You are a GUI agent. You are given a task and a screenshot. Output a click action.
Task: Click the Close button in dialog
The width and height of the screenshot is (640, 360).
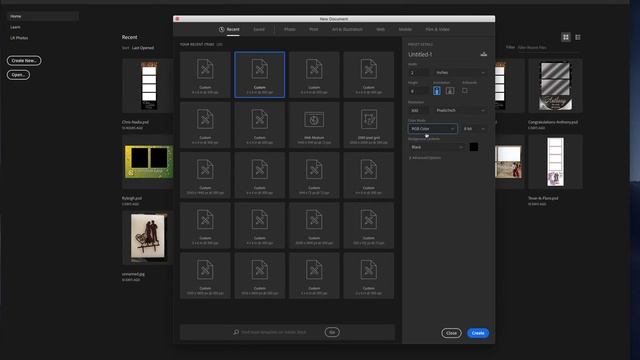click(451, 333)
